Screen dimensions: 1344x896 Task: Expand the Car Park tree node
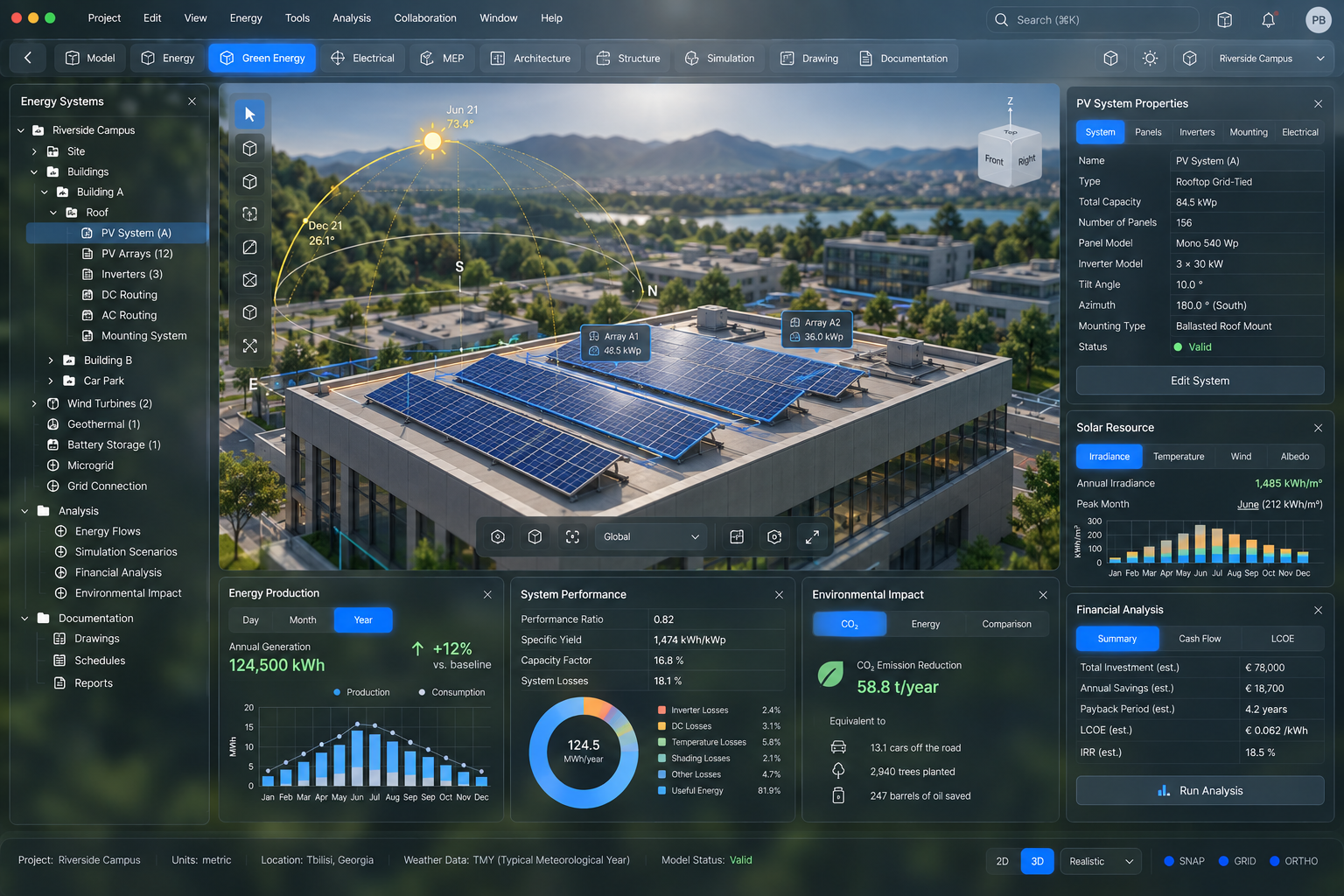coord(51,381)
